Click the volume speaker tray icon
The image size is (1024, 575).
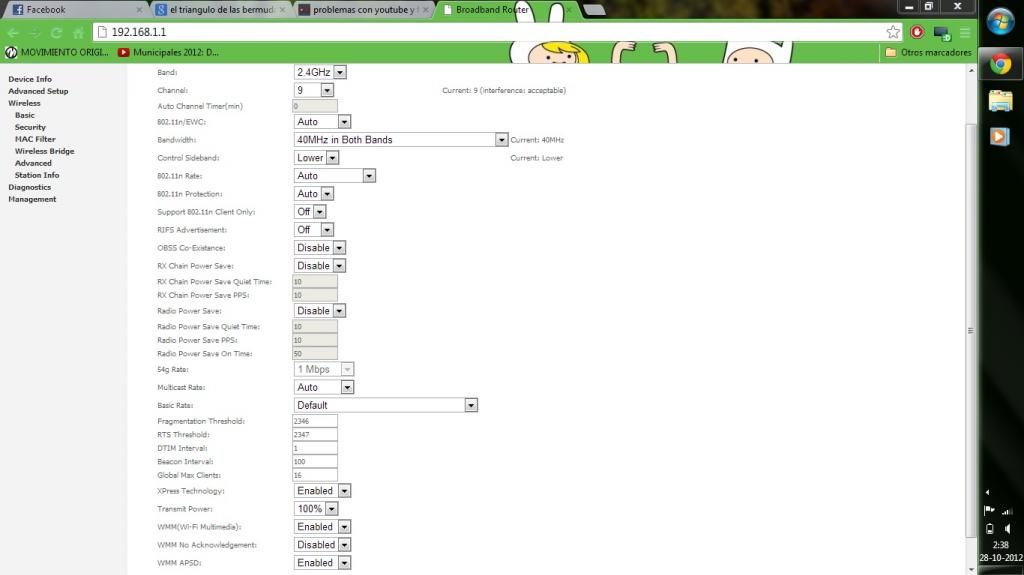click(1009, 529)
